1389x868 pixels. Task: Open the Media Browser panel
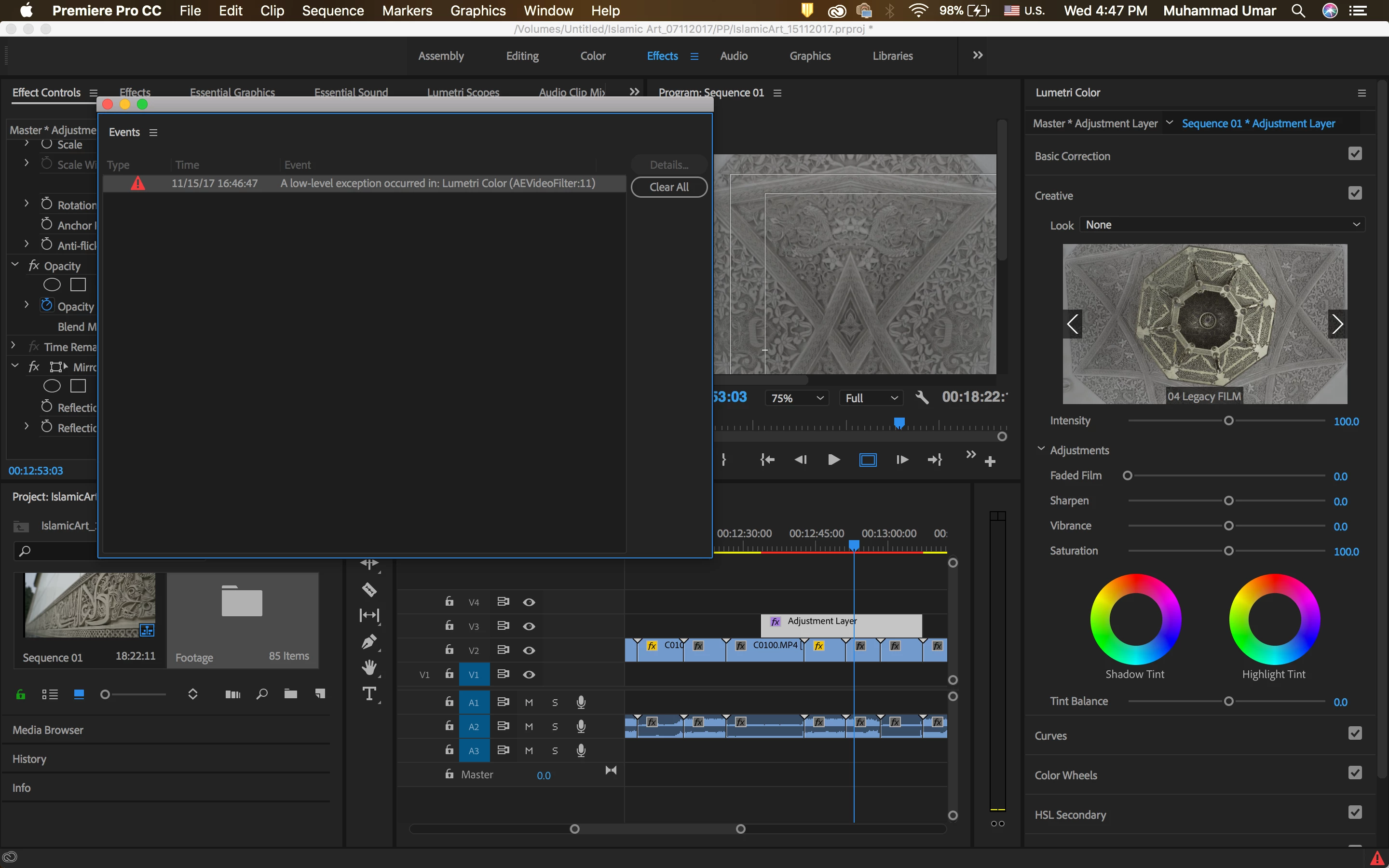48,730
